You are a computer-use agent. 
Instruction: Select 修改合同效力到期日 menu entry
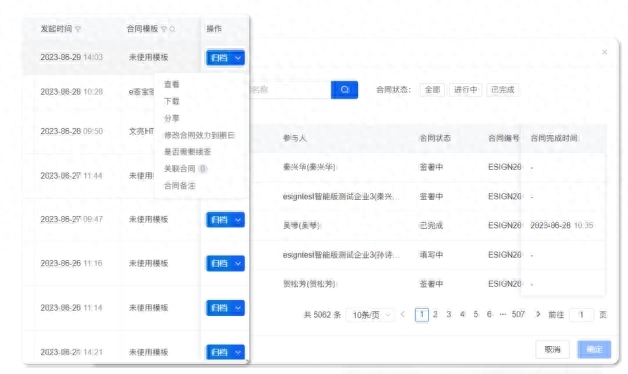click(199, 135)
